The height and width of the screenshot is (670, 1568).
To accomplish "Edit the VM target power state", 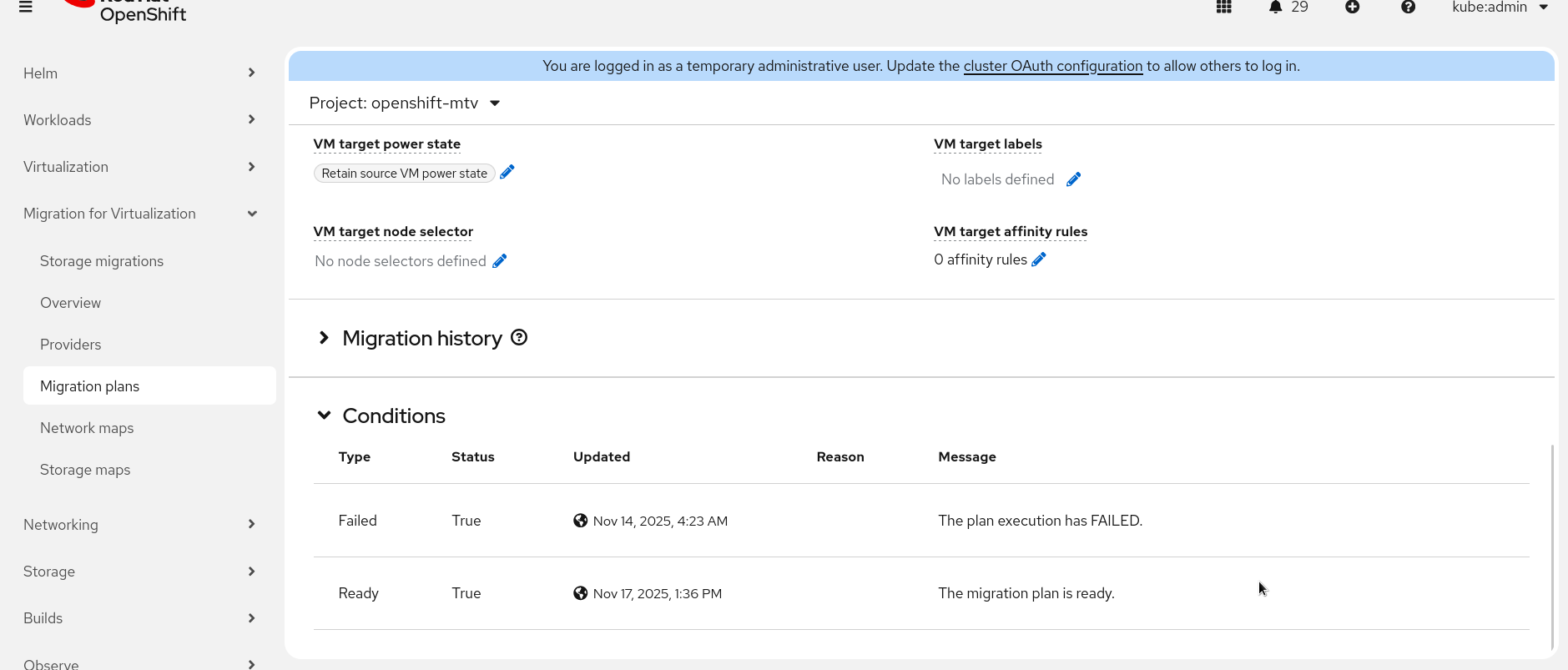I will (x=507, y=172).
